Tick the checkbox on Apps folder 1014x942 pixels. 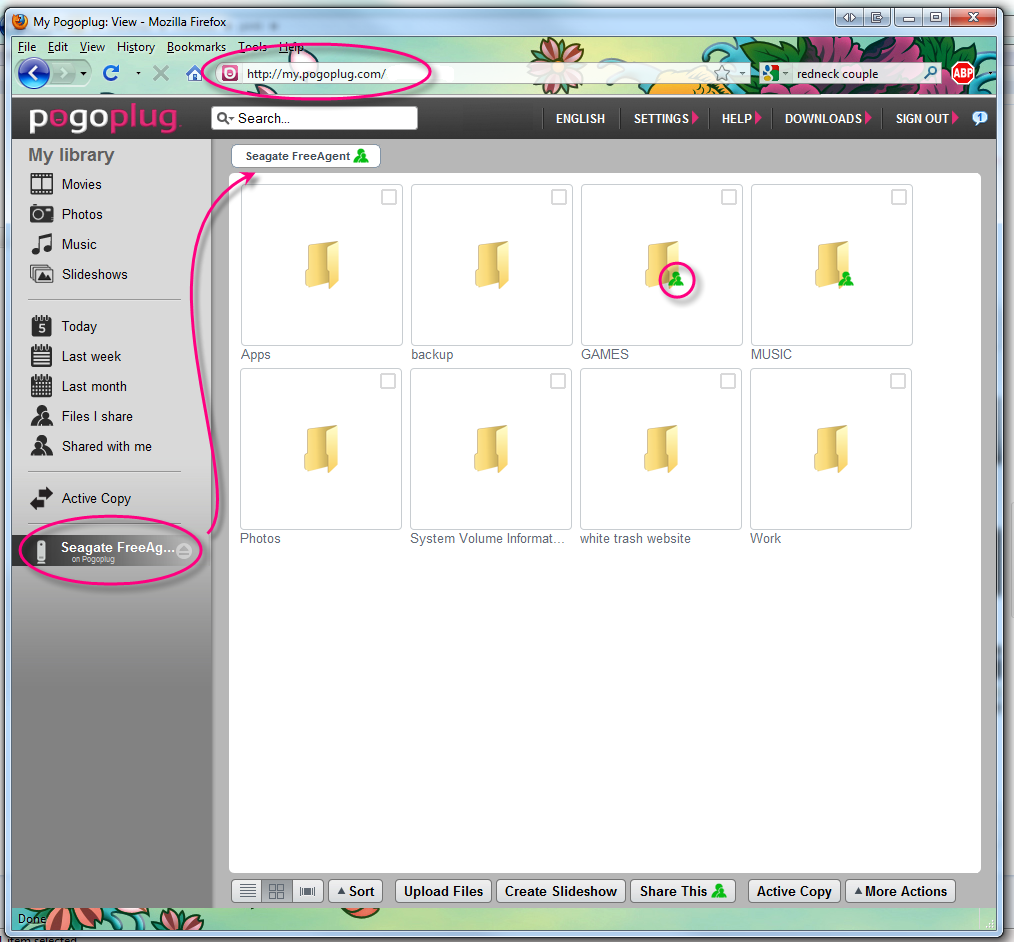[389, 197]
